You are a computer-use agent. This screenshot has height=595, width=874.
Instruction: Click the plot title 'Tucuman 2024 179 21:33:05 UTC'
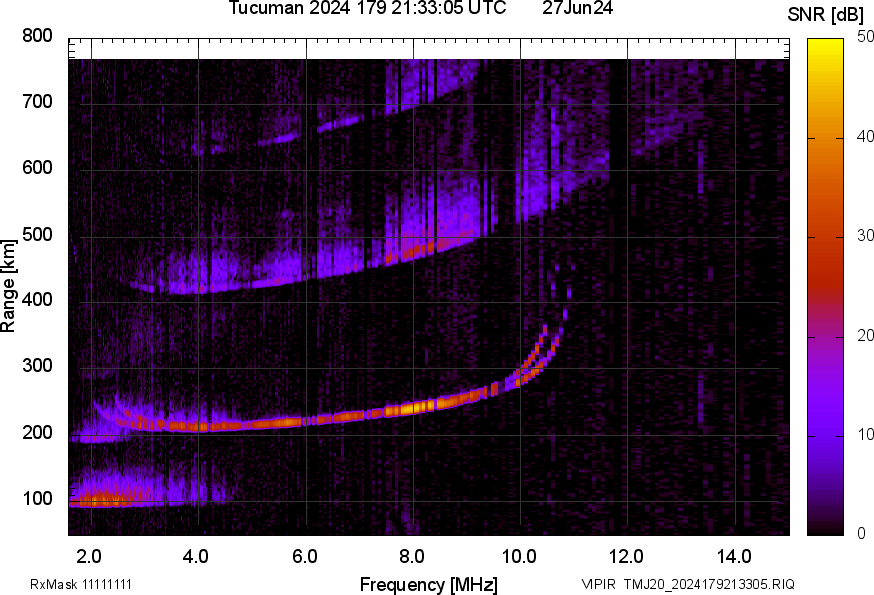(367, 8)
